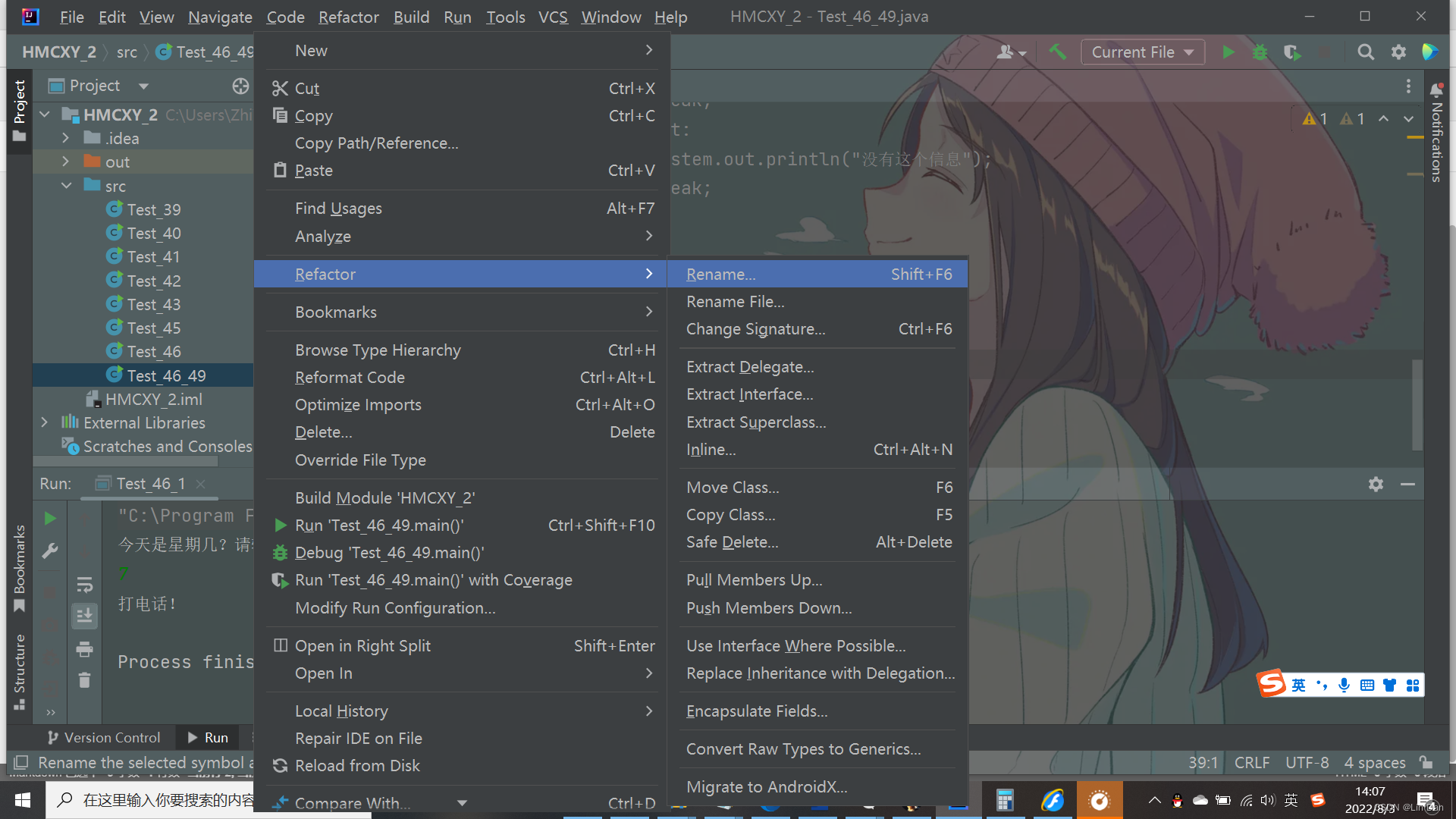This screenshot has width=1456, height=819.
Task: Open the Code menu in menu bar
Action: tap(285, 17)
